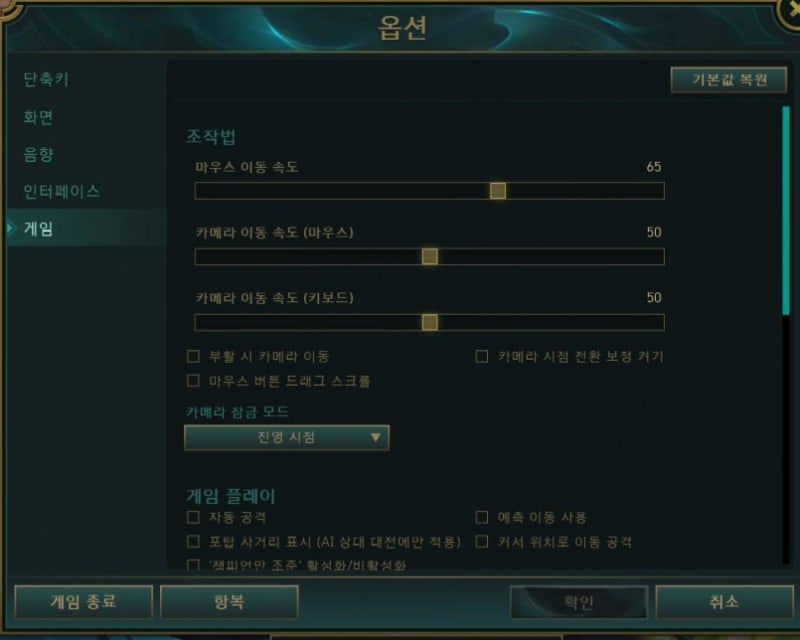Open the 카메라 잠금 모드 dropdown

287,437
